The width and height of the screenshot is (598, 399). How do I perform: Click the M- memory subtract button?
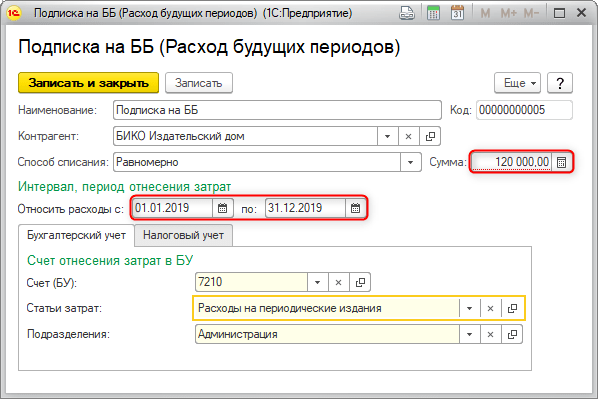tap(531, 14)
